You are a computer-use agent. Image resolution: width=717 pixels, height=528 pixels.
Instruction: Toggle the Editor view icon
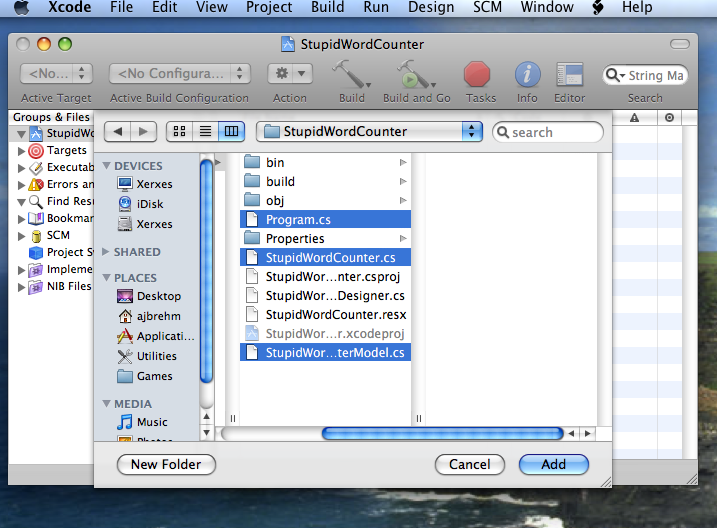pos(569,75)
